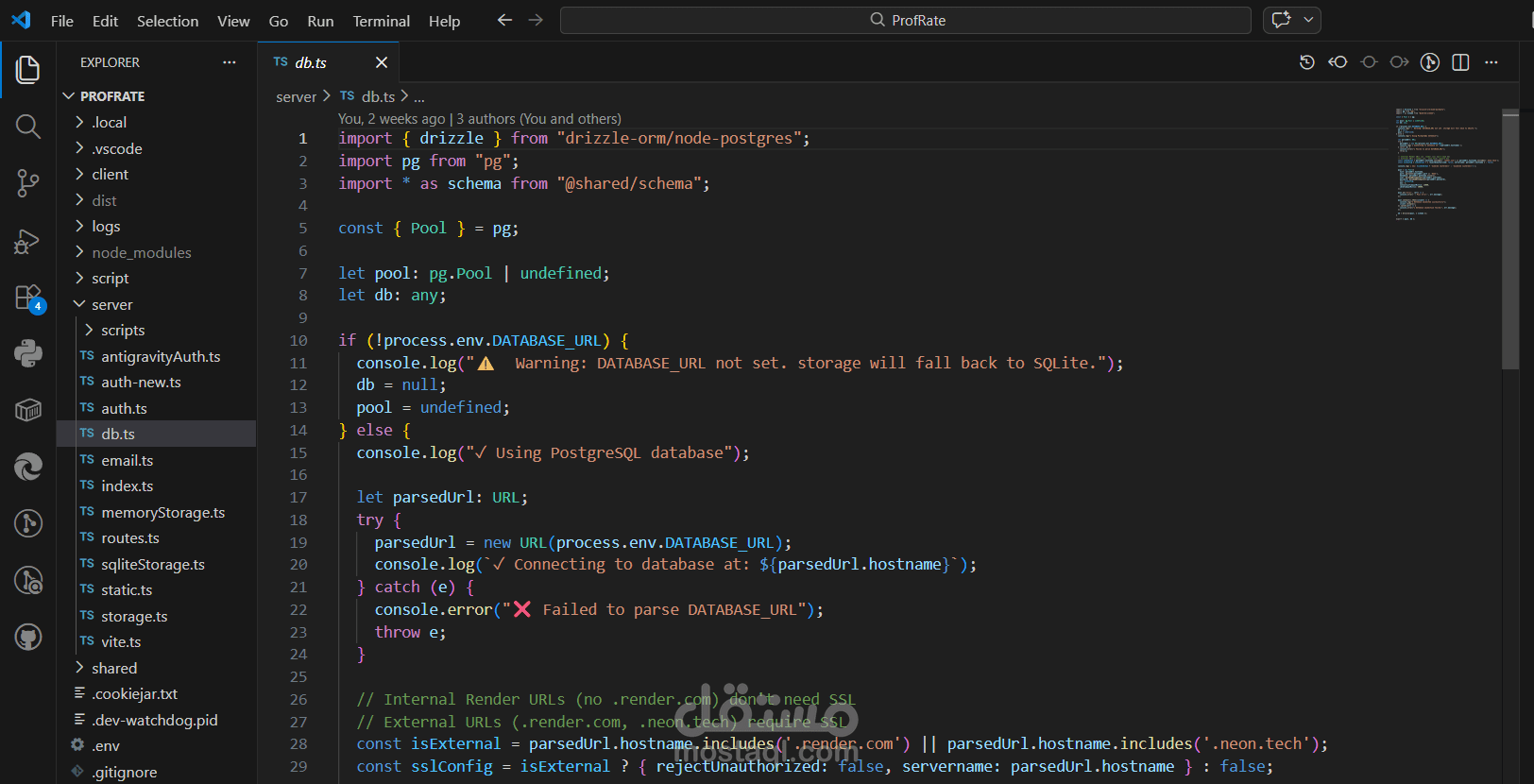This screenshot has width=1534, height=784.
Task: Open the View menu
Action: coord(233,21)
